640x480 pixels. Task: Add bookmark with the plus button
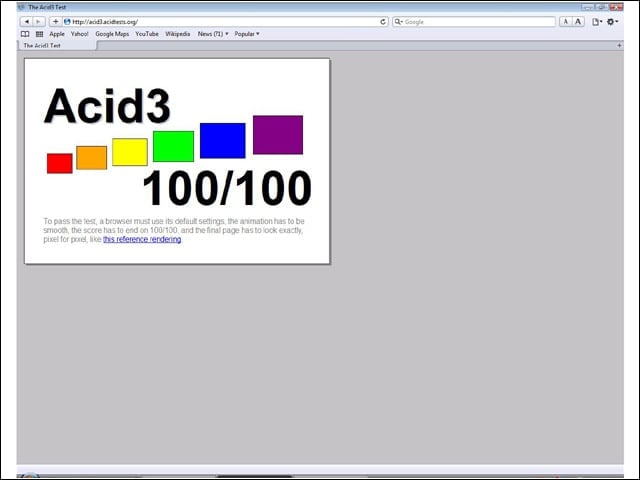pyautogui.click(x=56, y=22)
